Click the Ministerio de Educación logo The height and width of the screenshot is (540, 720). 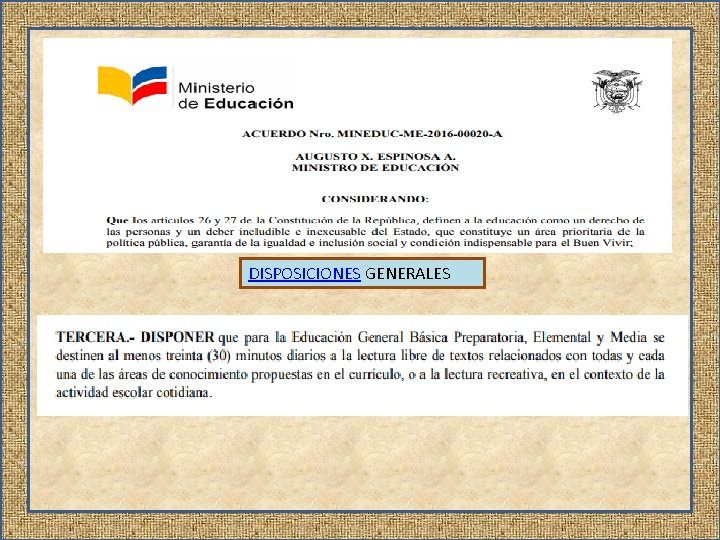(196, 88)
